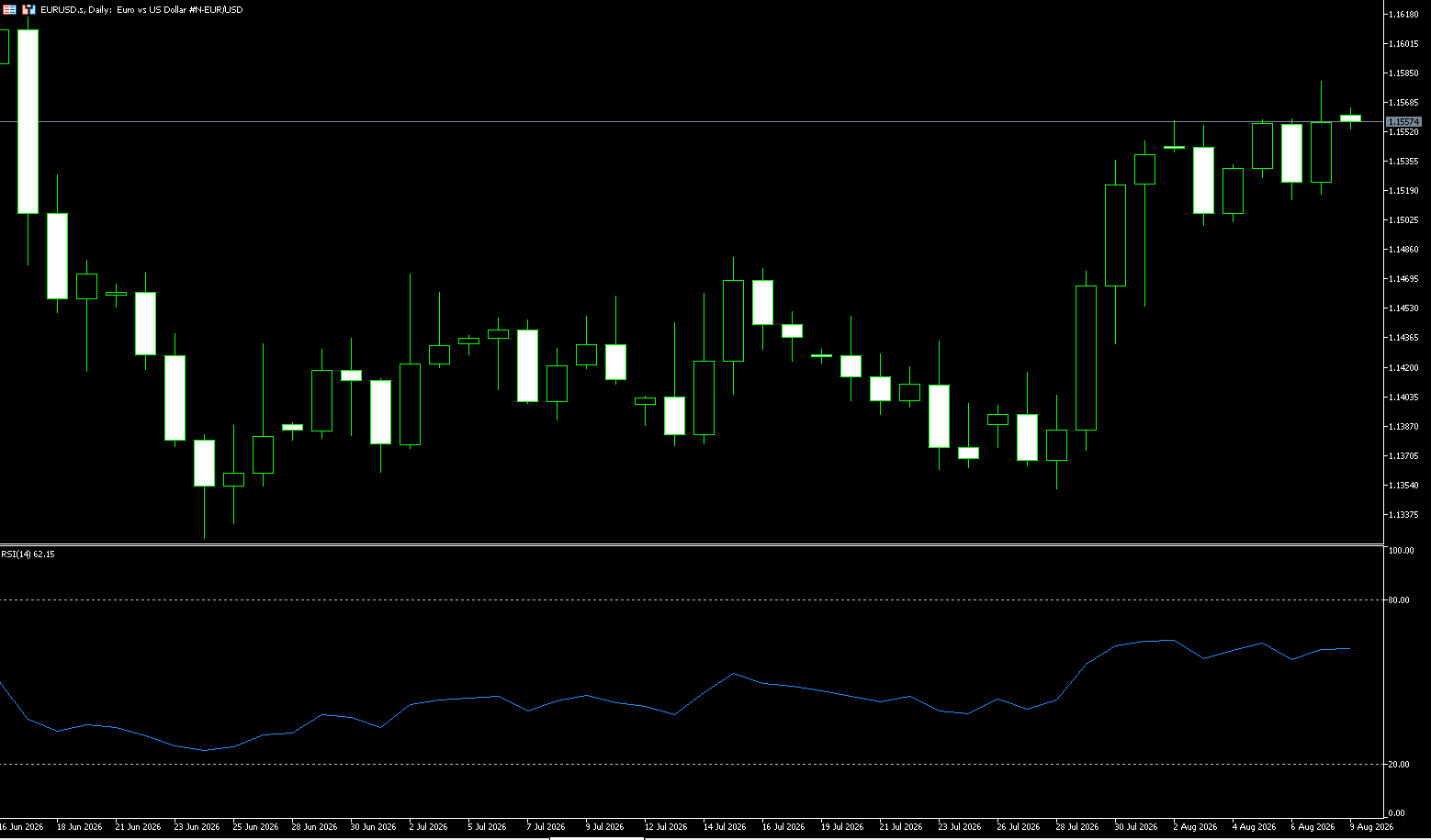This screenshot has height=840, width=1431.
Task: Select the RSI(14) 62.15 indicator label
Action: [x=28, y=554]
